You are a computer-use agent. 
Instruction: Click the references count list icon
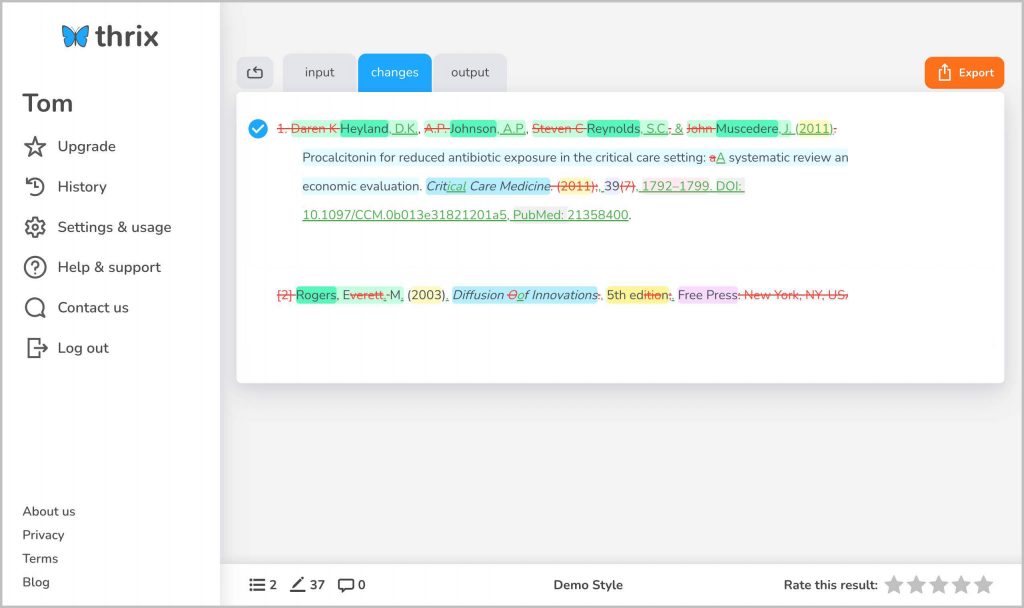coord(257,585)
